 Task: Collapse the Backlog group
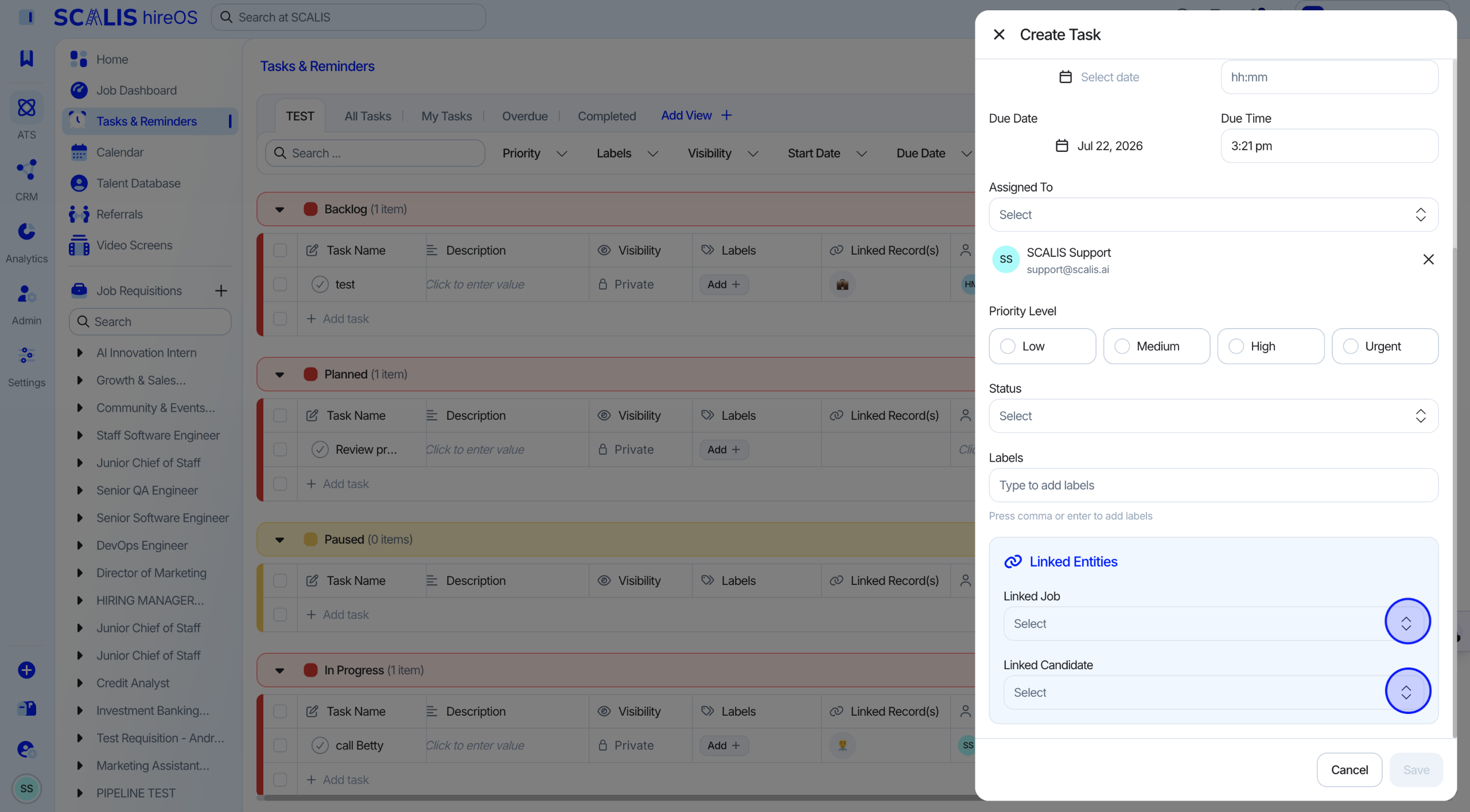pos(279,209)
